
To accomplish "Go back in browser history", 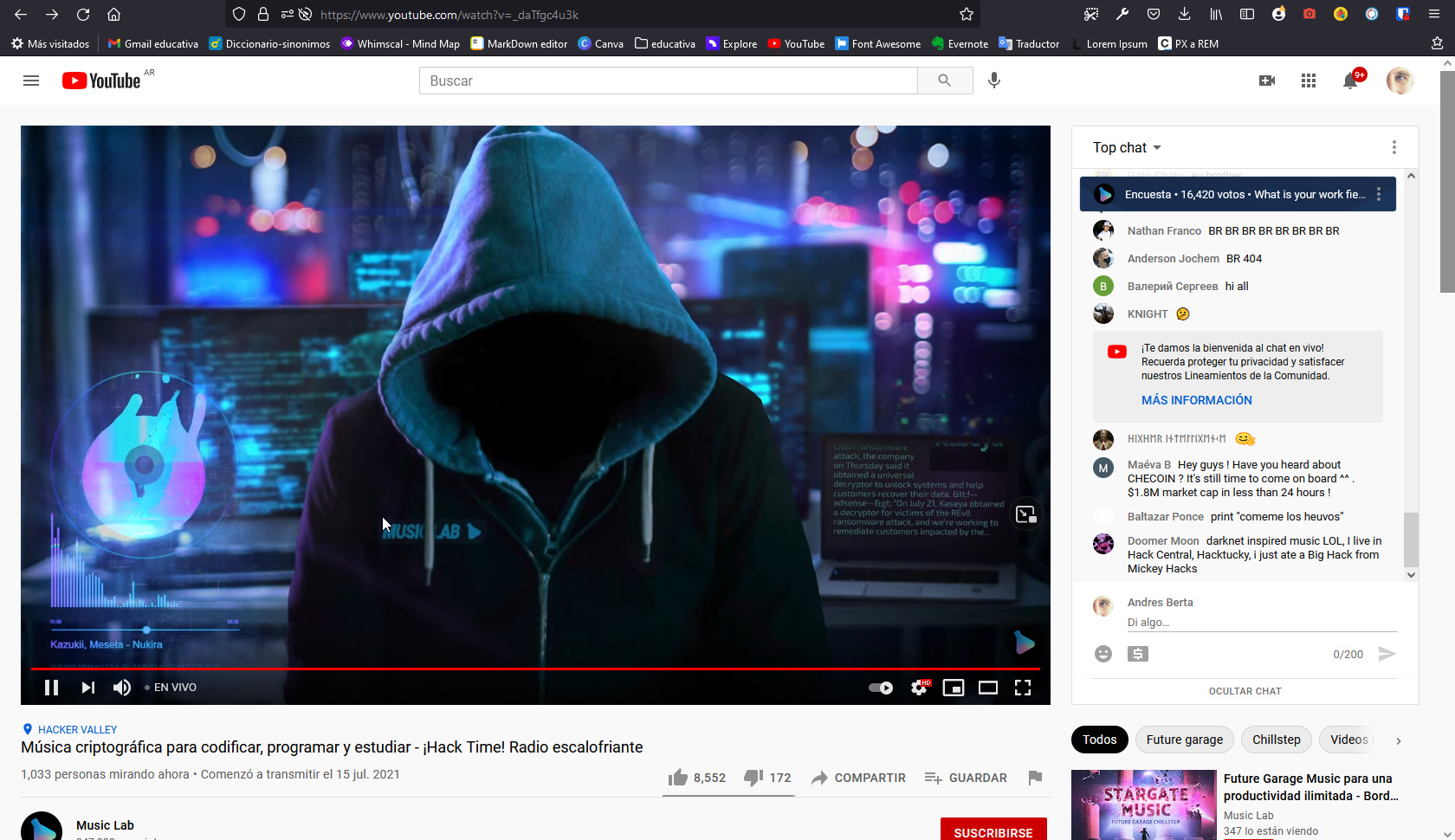I will pos(21,15).
